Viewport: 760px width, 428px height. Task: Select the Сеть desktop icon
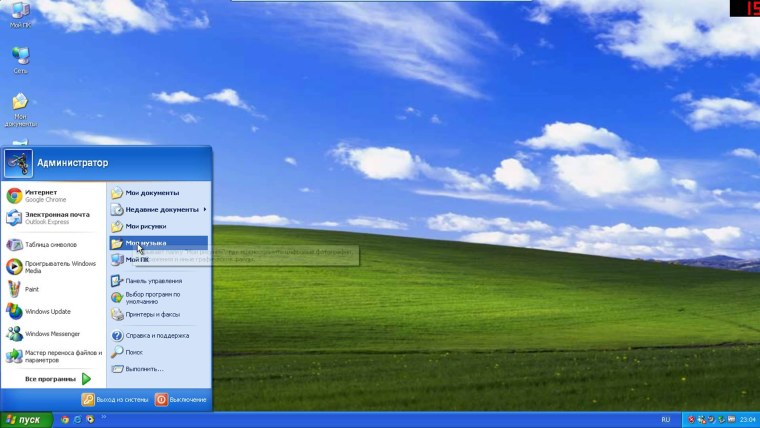pos(20,60)
